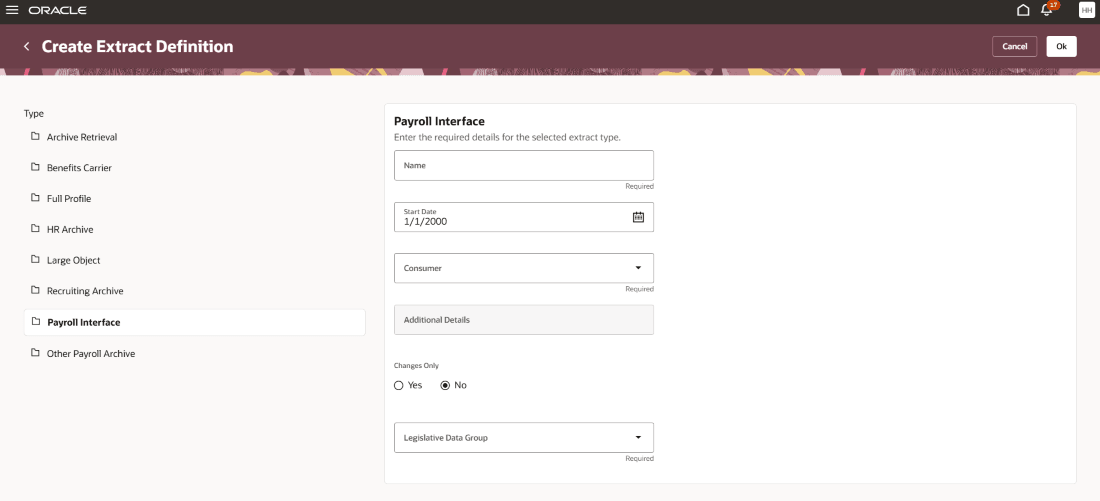The image size is (1100, 501).
Task: Focus the Name input field
Action: 524,166
